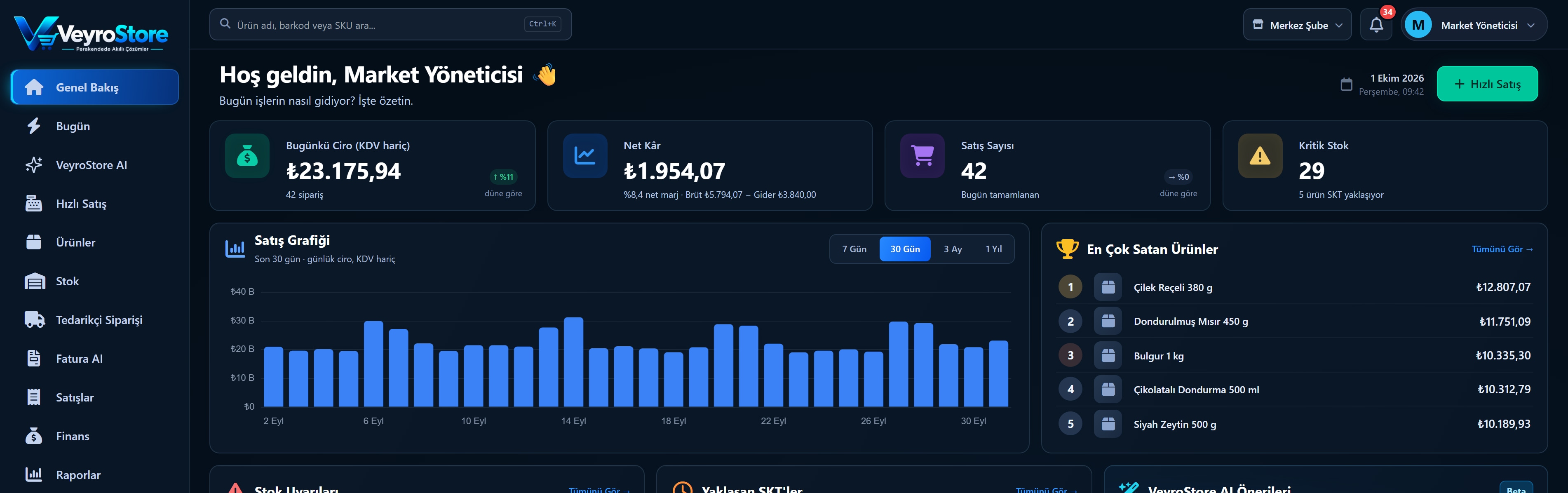
Task: Click the Ürünler box icon in sidebar
Action: coord(34,242)
